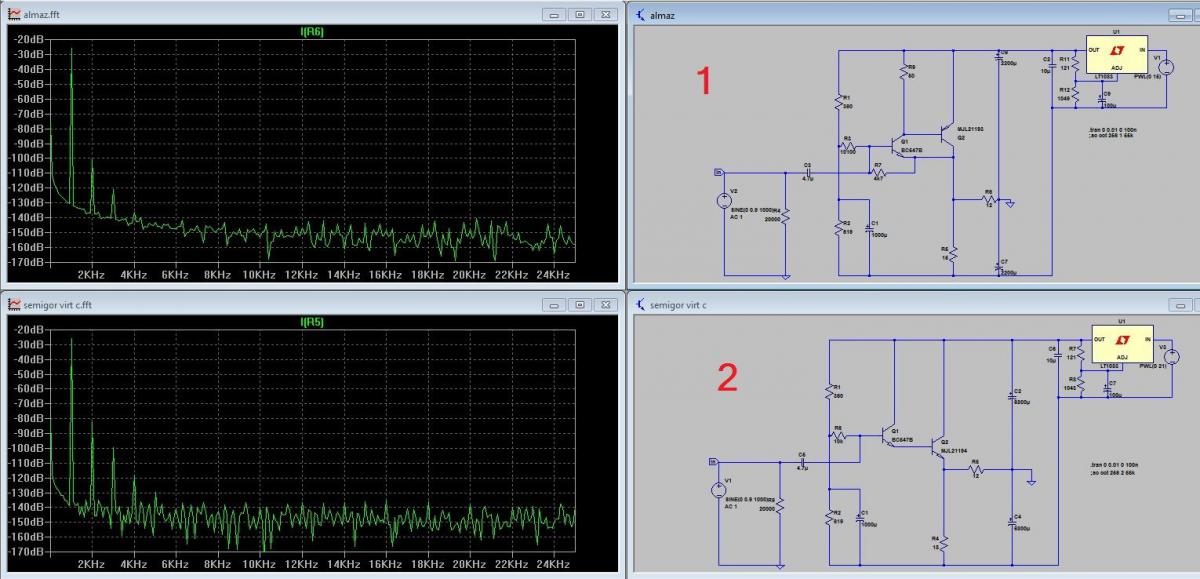This screenshot has height=579, width=1200.
Task: Activate the semigor virt c schematic title bar
Action: 850,304
